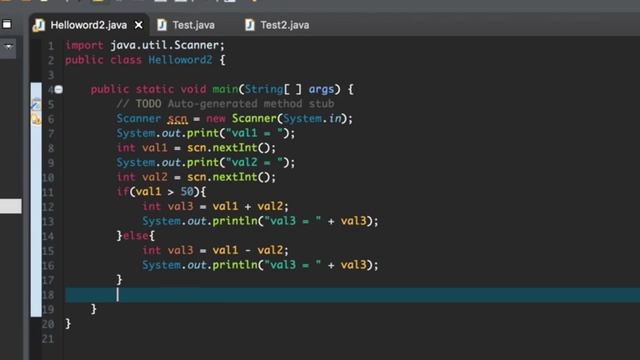640x360 pixels.
Task: Click 'val1 - val2' expression on line 15
Action: [248, 251]
